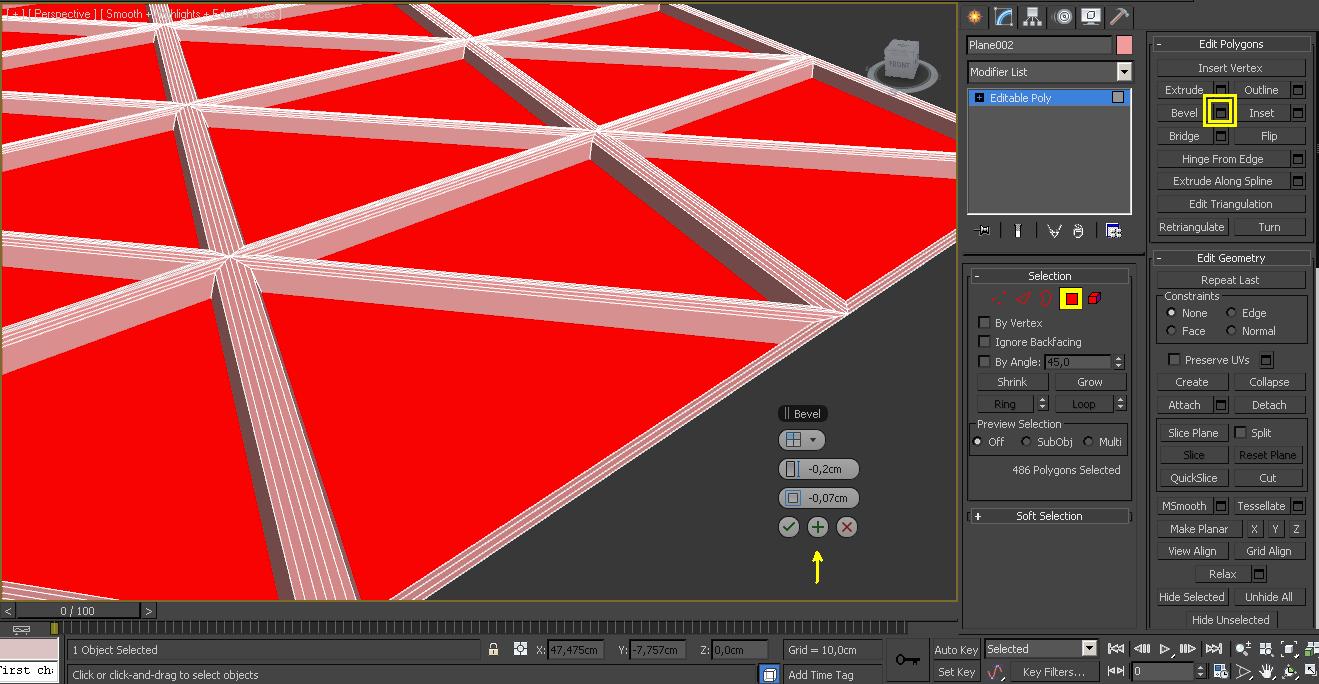Open the Display command panel tab
The width and height of the screenshot is (1319, 684).
1091,16
